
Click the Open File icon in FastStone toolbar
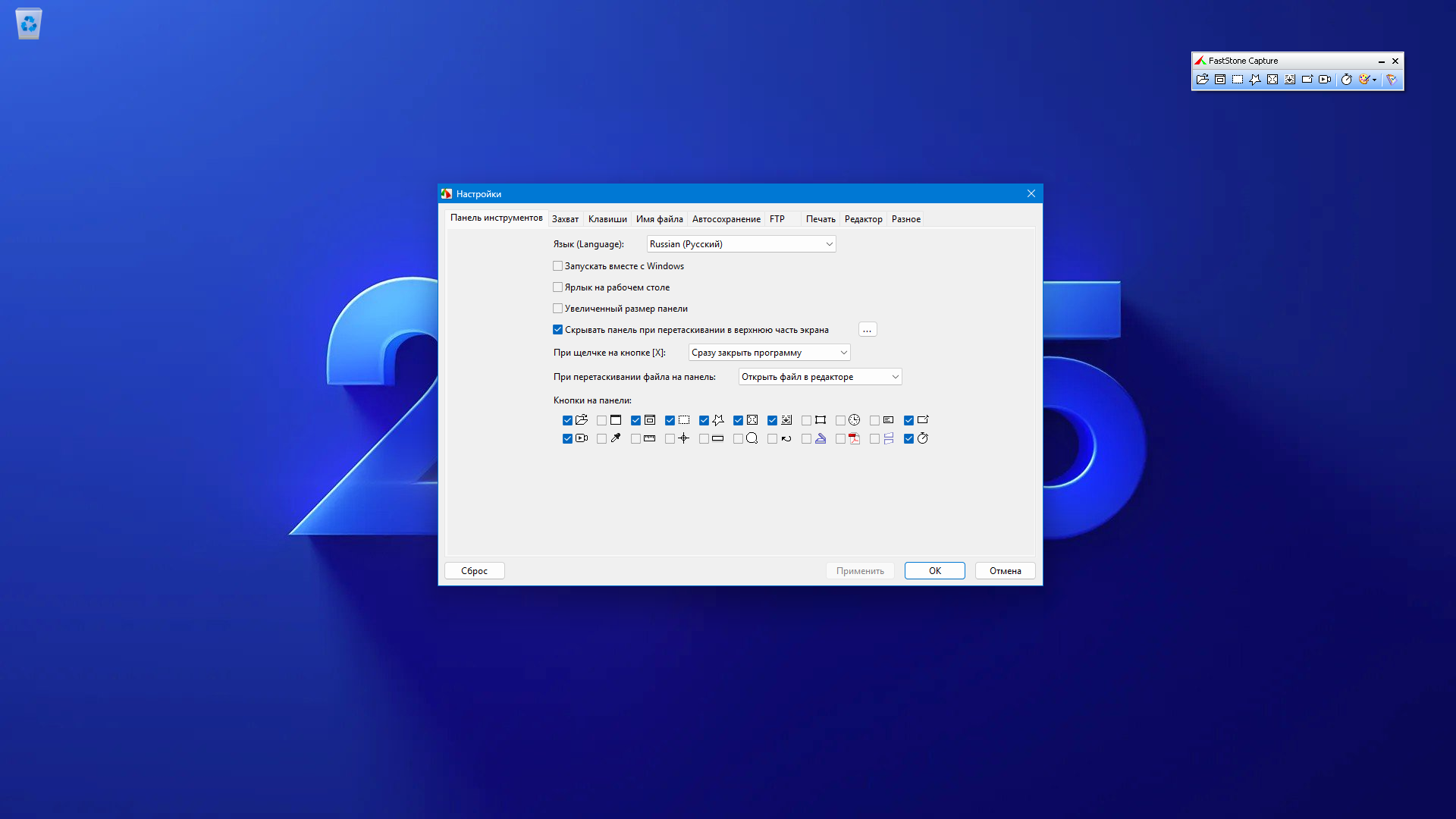click(x=1202, y=80)
